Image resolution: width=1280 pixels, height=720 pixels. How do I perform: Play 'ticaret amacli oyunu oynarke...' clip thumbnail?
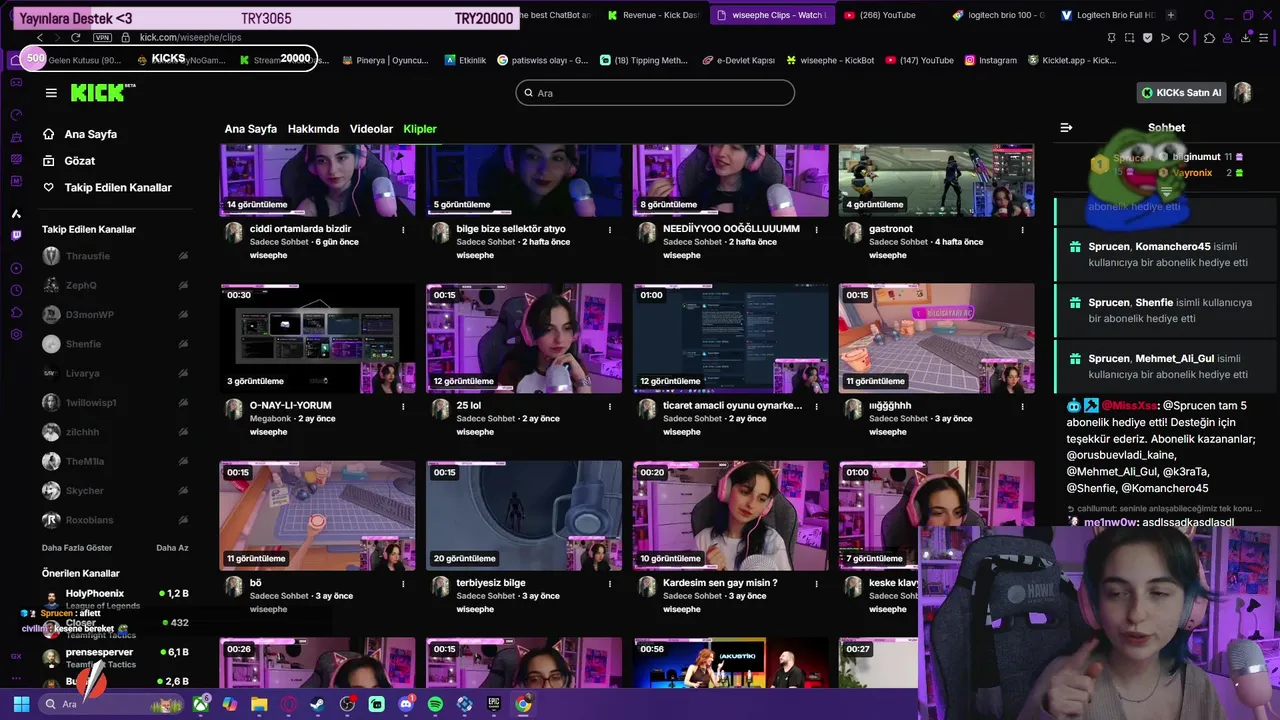pyautogui.click(x=731, y=339)
